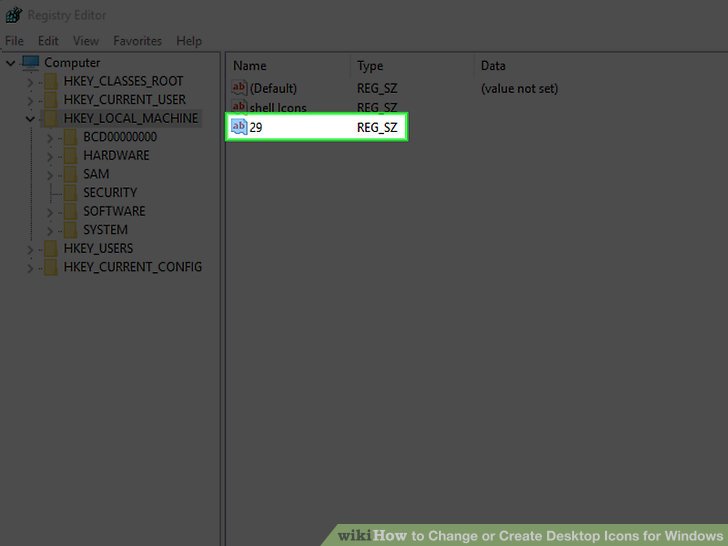
Task: Expand the SAM chevron
Action: click(x=50, y=175)
